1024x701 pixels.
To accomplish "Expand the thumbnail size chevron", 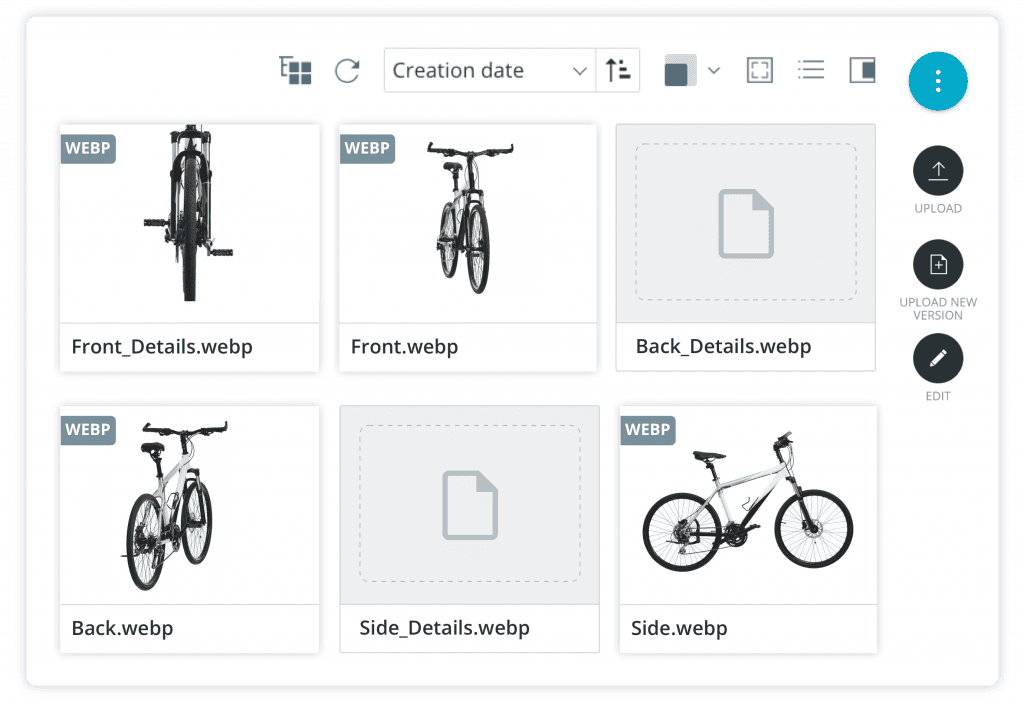I will pyautogui.click(x=713, y=71).
